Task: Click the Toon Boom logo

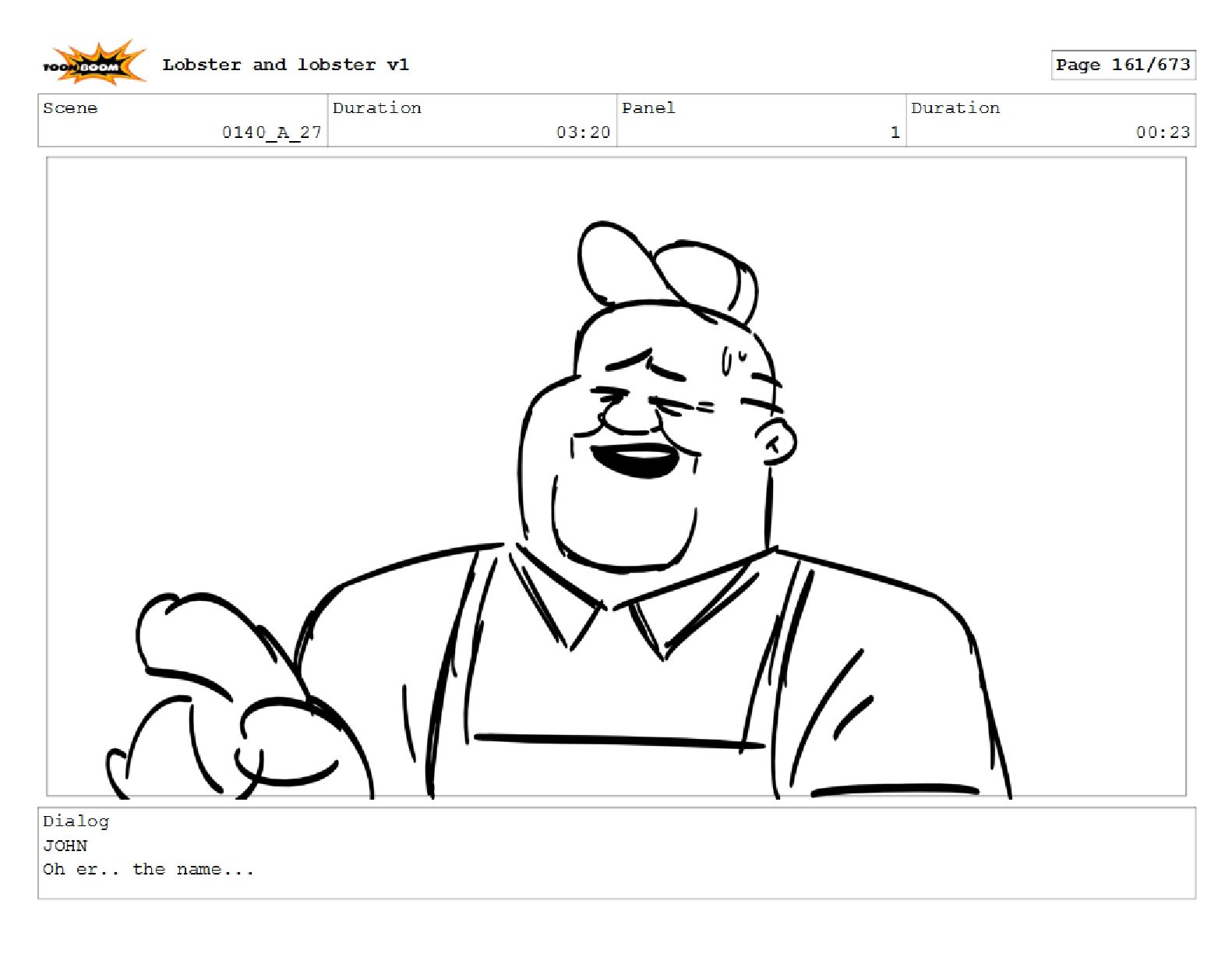Action: click(94, 63)
